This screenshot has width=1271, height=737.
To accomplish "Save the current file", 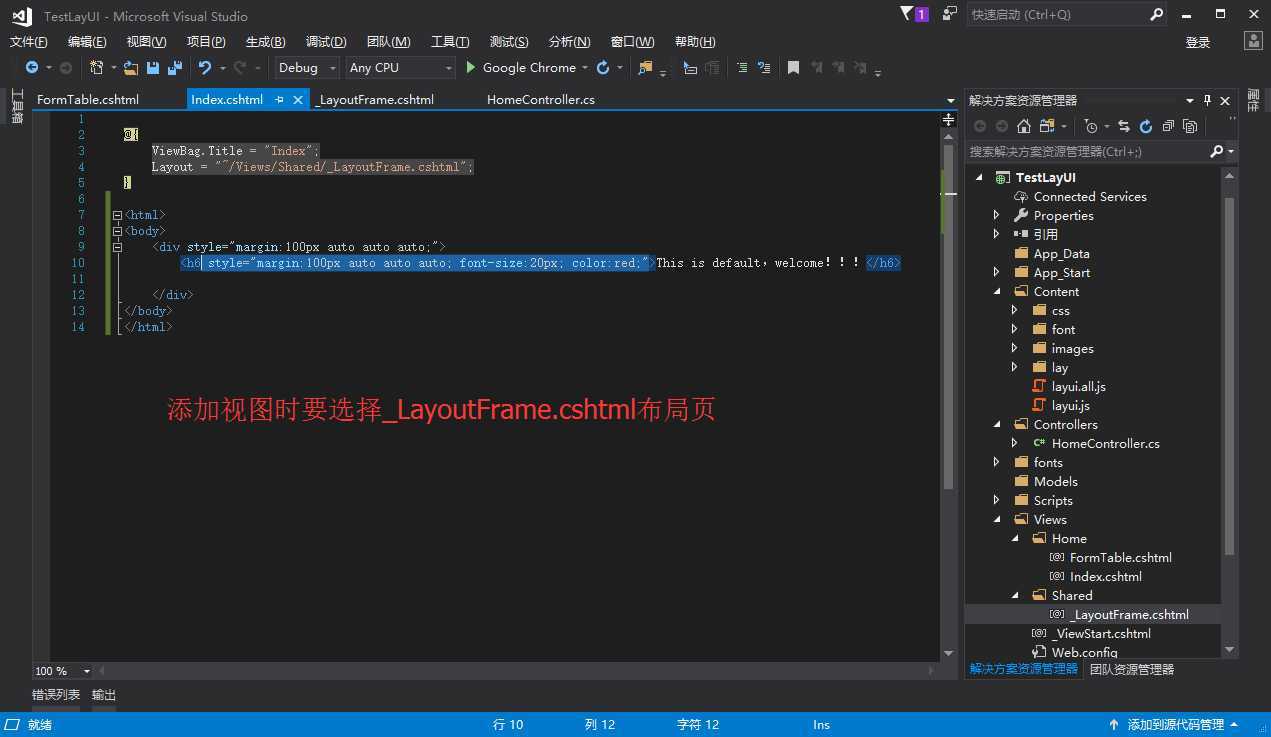I will [153, 68].
